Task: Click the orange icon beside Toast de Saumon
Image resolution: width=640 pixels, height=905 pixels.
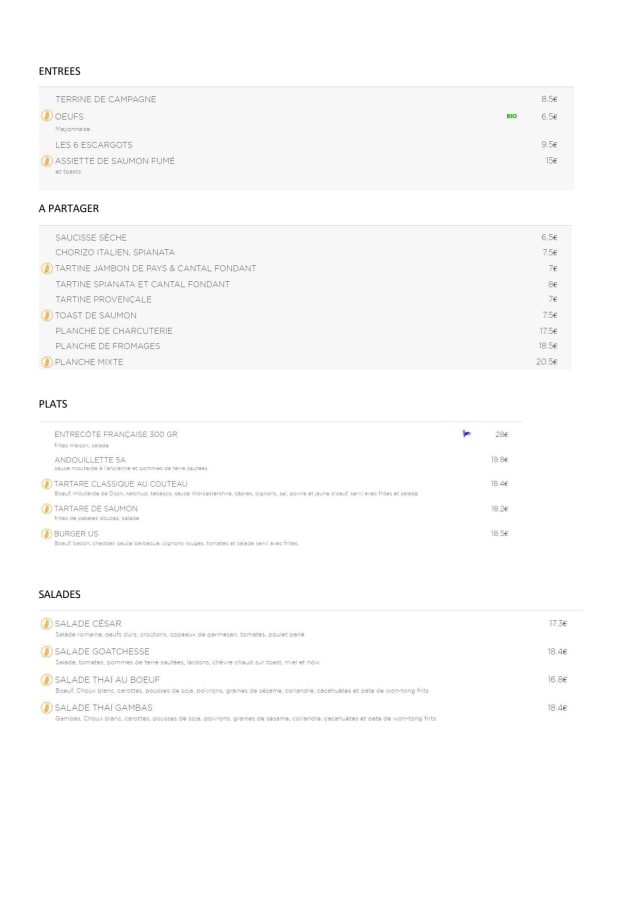Action: [x=46, y=315]
